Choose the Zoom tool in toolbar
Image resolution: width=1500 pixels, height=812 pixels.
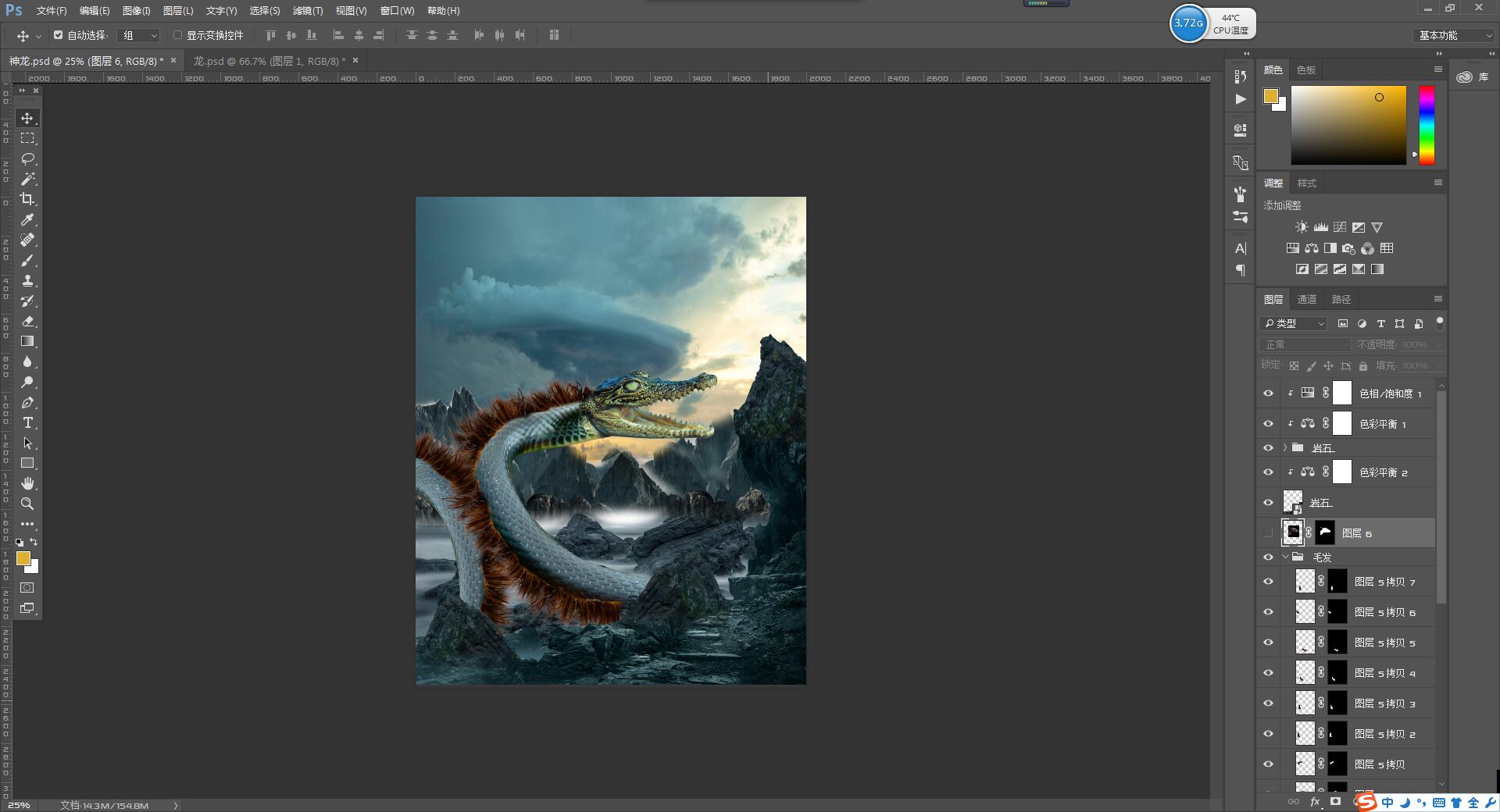(27, 504)
